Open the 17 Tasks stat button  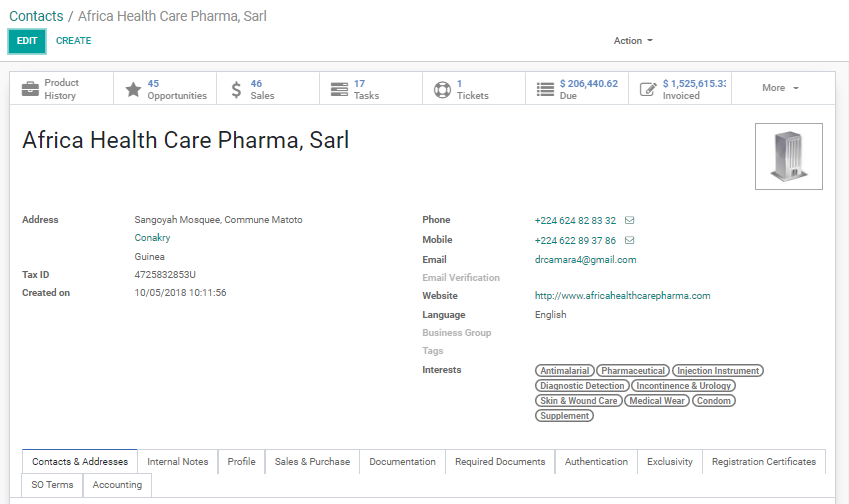(x=371, y=88)
